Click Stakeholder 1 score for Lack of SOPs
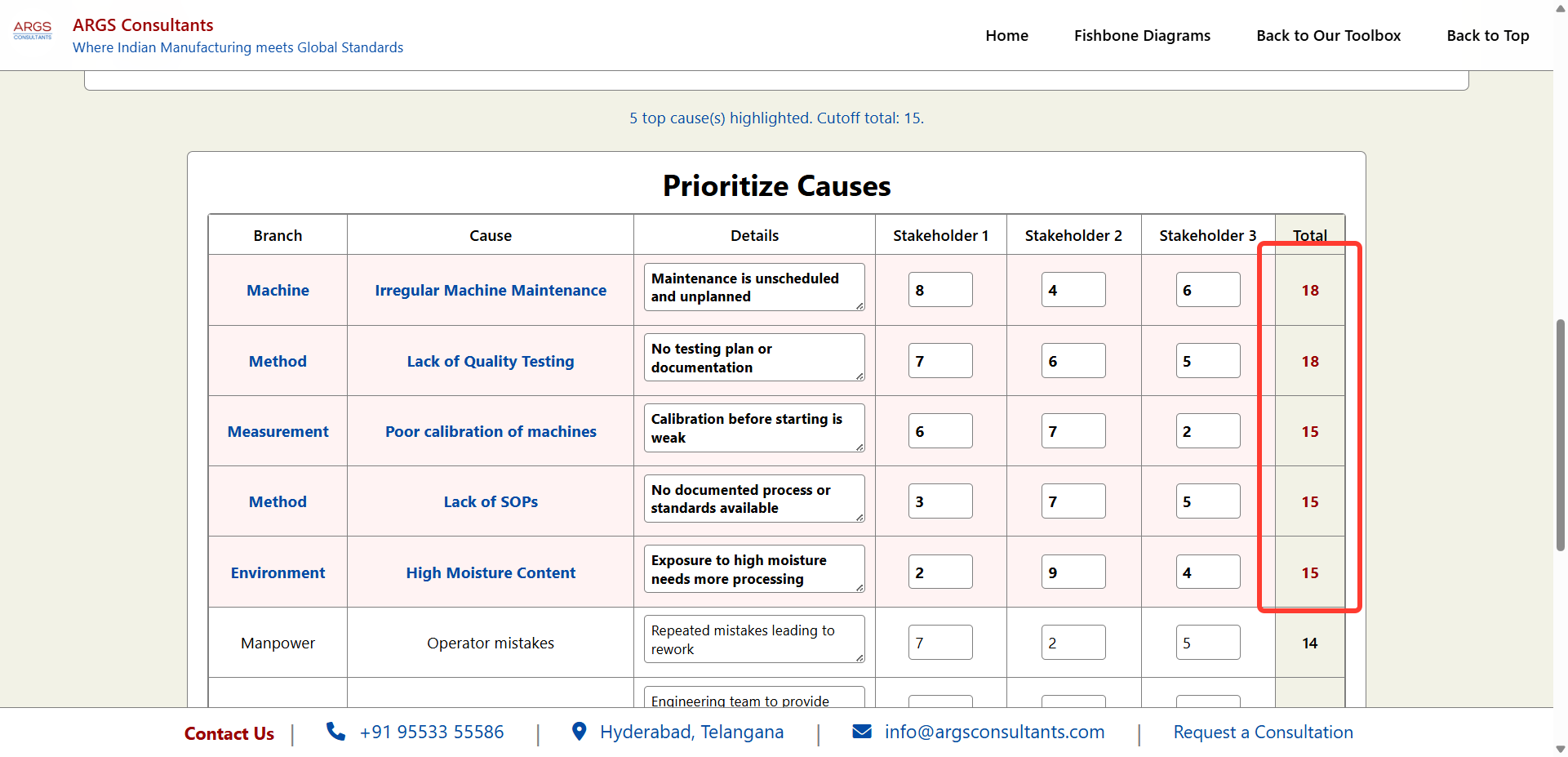1568x757 pixels. 940,501
